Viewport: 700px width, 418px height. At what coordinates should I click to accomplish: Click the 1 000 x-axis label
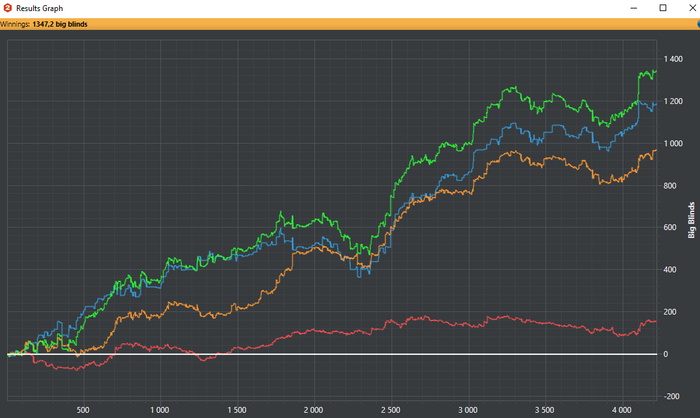(x=159, y=410)
